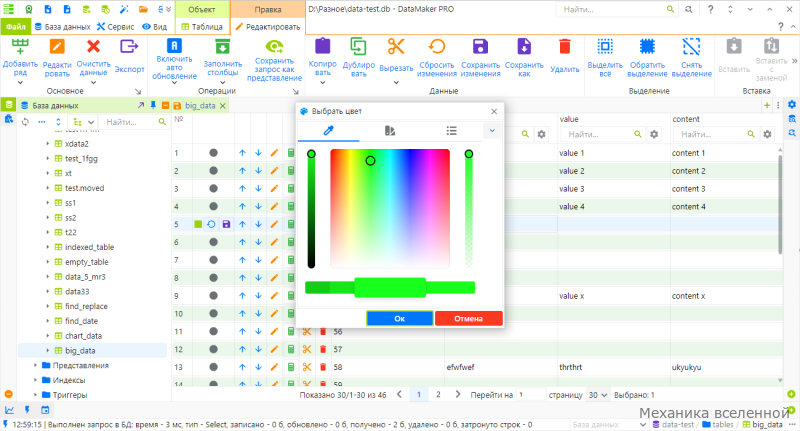Open the Файл menu
The width and height of the screenshot is (800, 431).
16,27
